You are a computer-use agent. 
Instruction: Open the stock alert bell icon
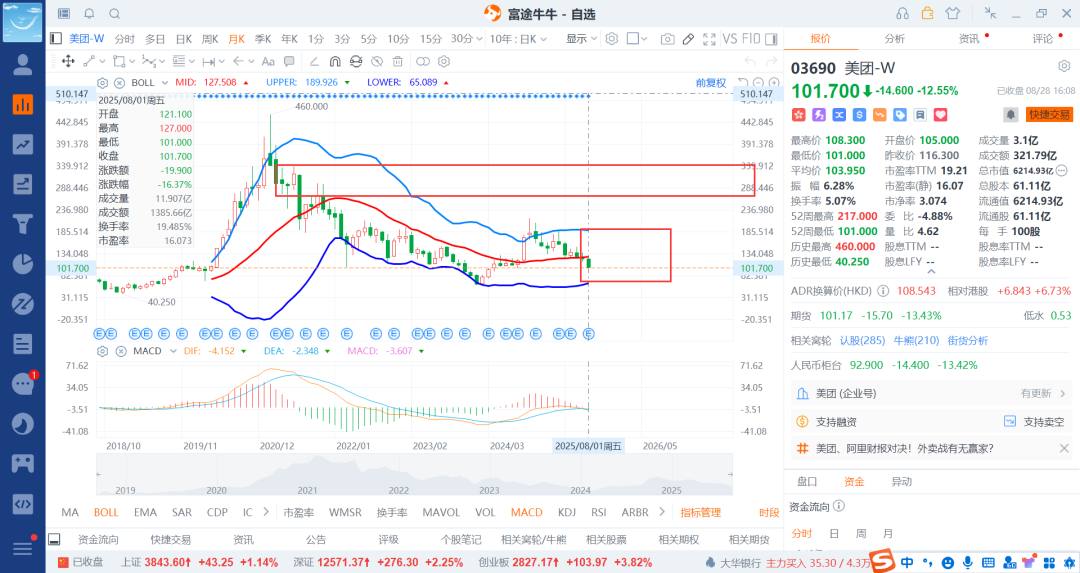[1010, 114]
